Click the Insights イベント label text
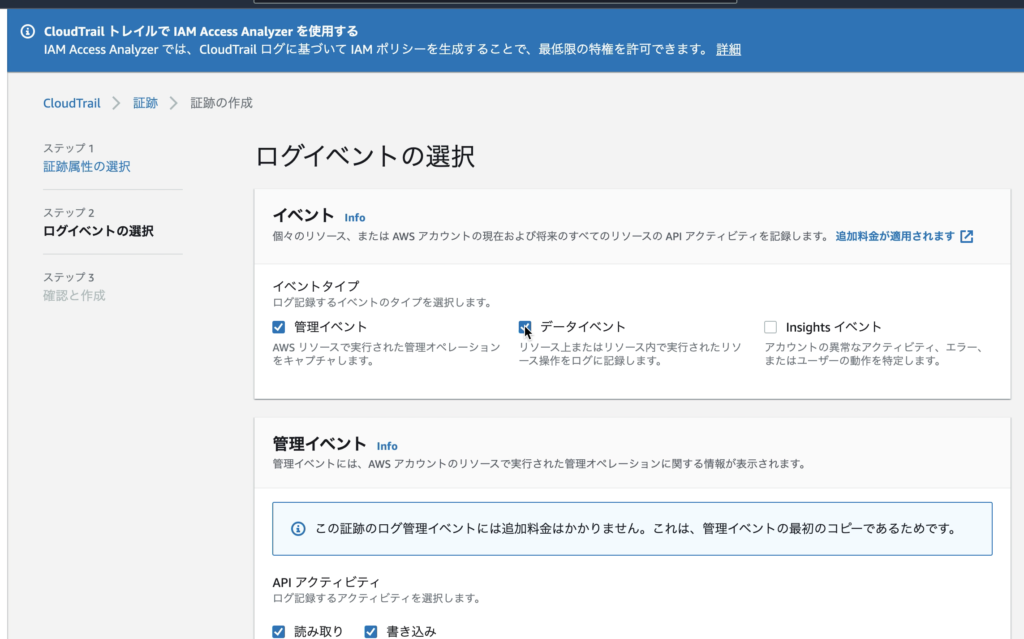Viewport: 1024px width, 639px height. (x=833, y=327)
